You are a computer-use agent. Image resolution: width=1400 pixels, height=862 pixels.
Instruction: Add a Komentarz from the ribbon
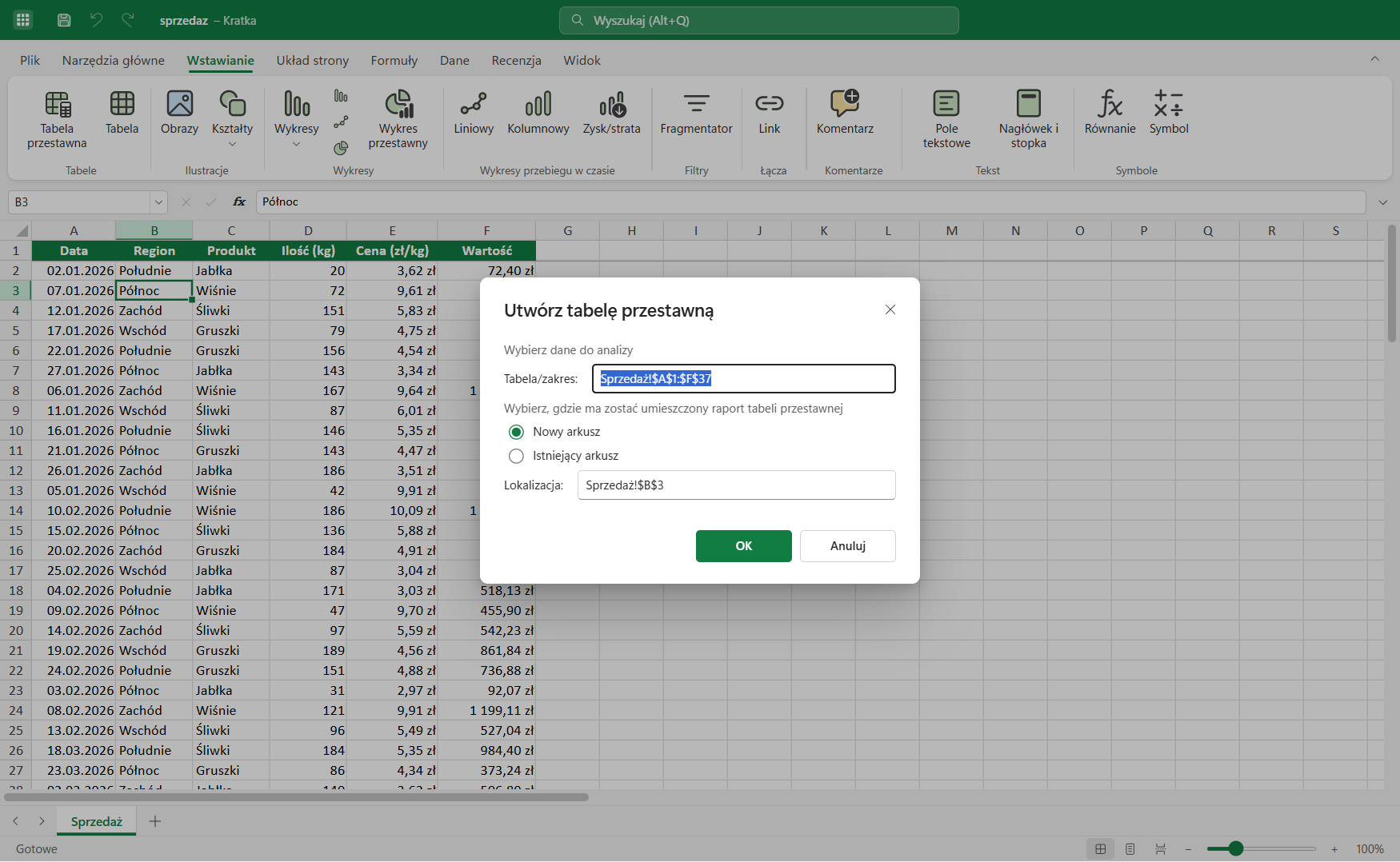(x=845, y=113)
